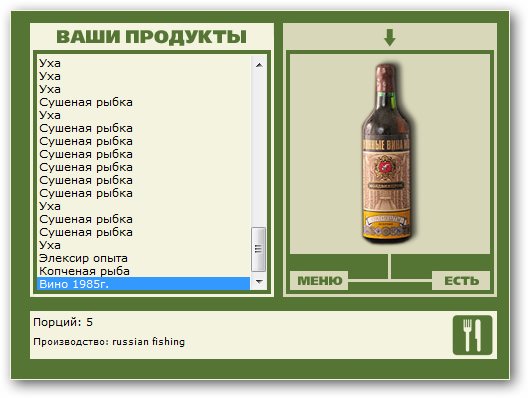Image resolution: width=528 pixels, height=398 pixels.
Task: Select 'Элексир опыта' in the list
Action: click(x=143, y=258)
